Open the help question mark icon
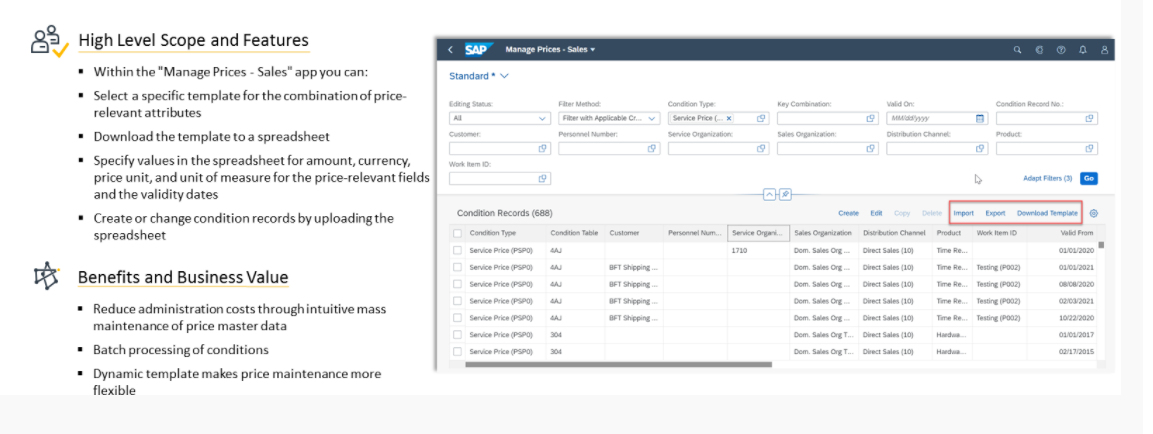This screenshot has width=1153, height=434. coord(1061,49)
